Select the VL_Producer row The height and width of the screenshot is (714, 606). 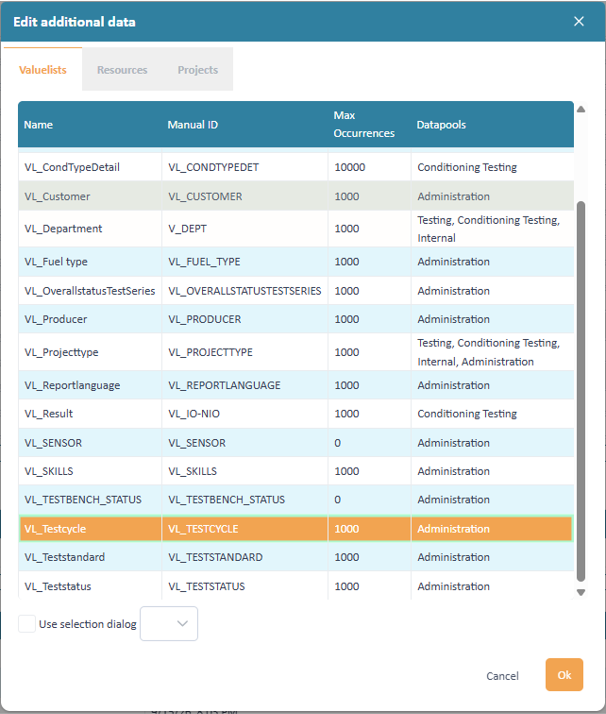[296, 319]
